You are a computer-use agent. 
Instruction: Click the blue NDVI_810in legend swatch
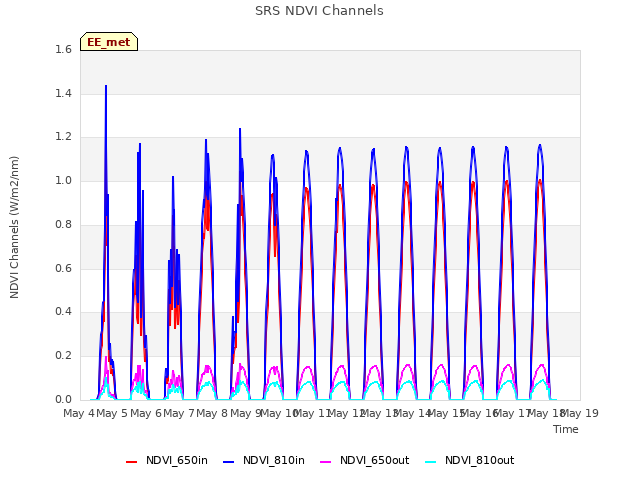point(229,462)
